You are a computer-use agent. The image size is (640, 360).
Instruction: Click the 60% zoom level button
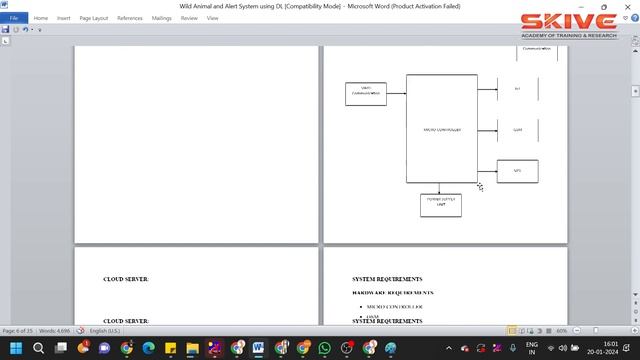tap(562, 331)
